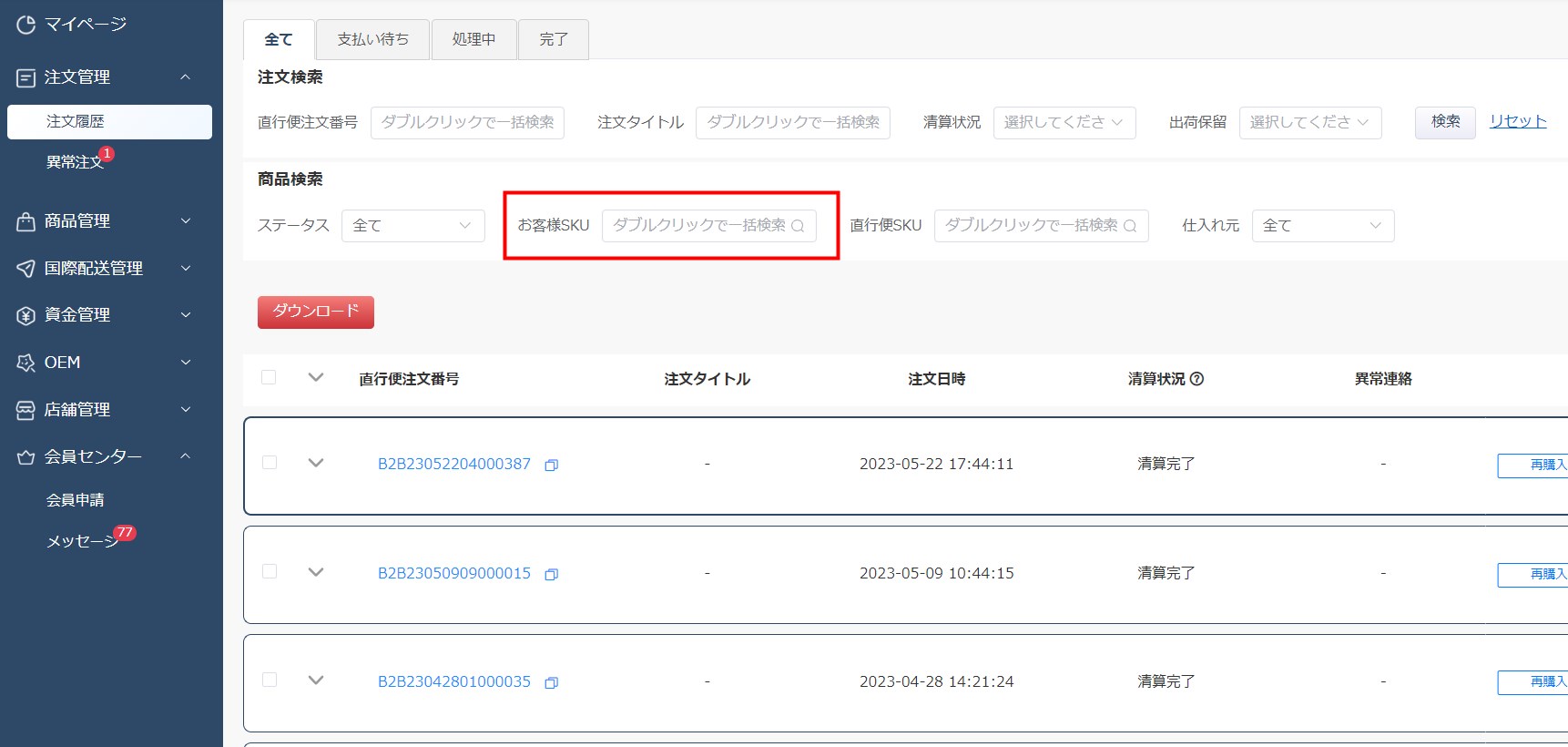
Task: Click the OEM sidebar icon
Action: point(25,363)
